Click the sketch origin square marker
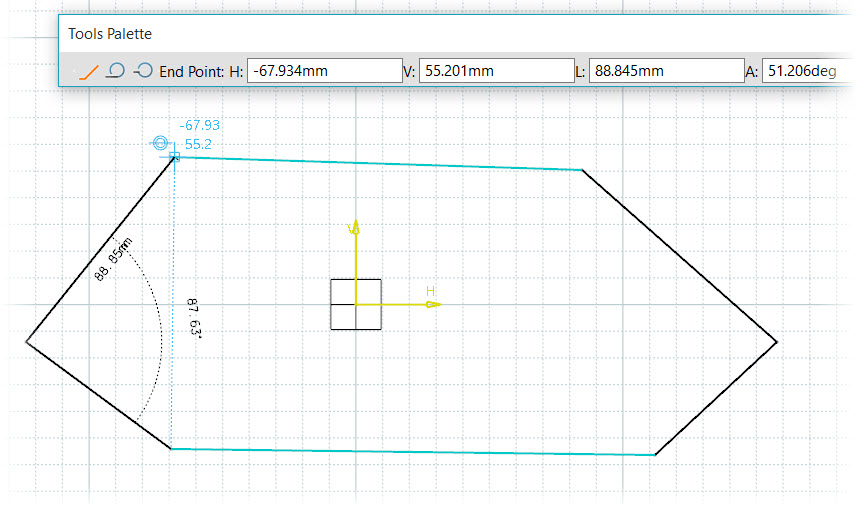 click(356, 304)
